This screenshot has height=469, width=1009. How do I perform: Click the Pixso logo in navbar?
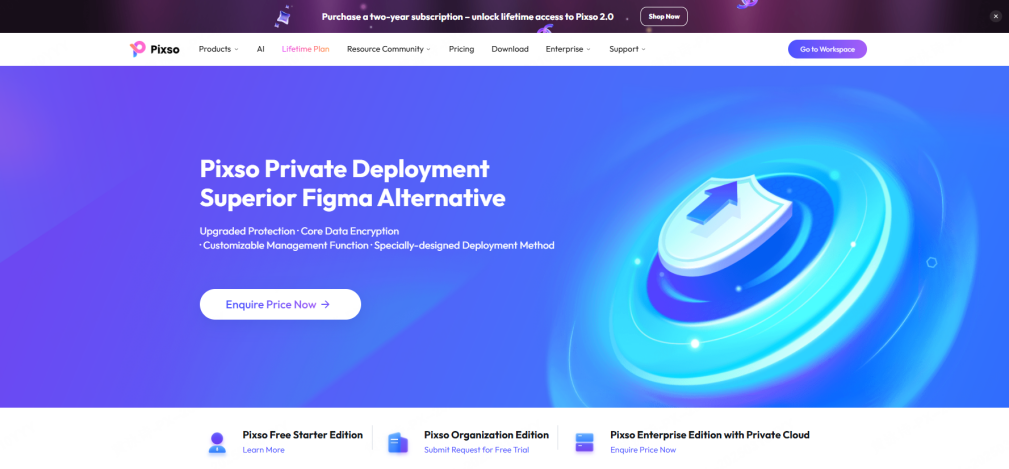[154, 49]
